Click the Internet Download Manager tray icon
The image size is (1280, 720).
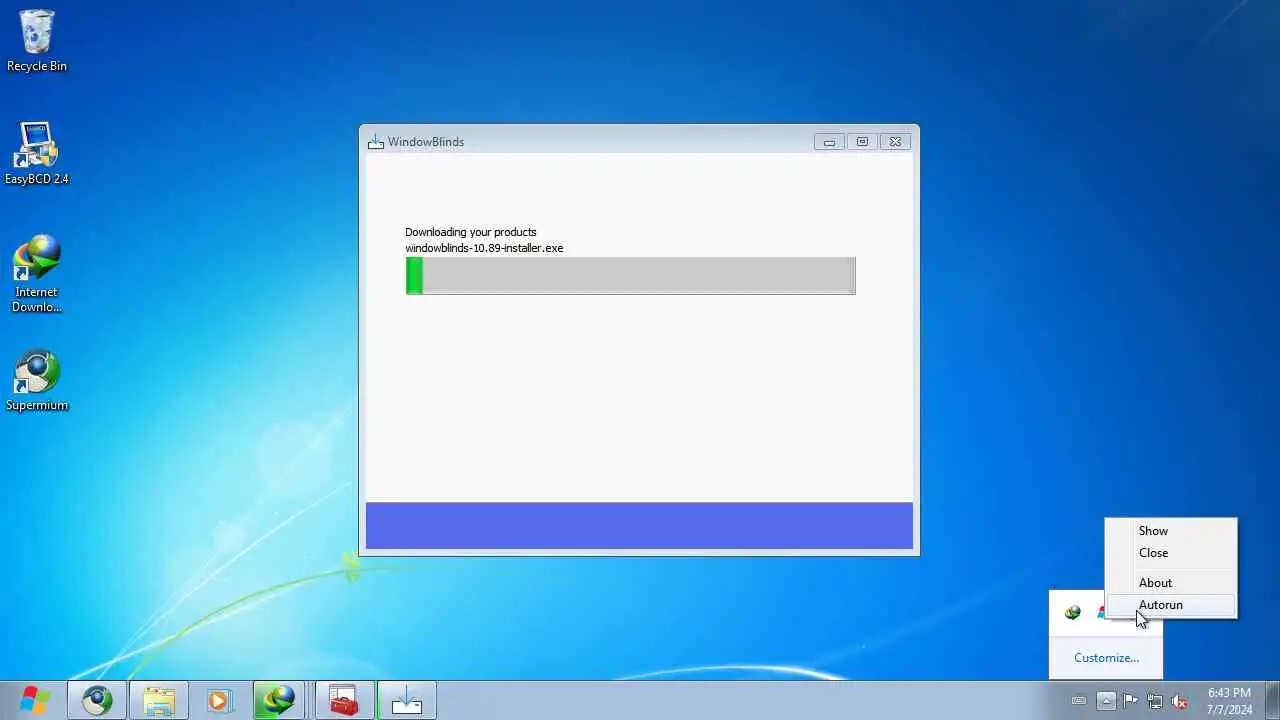coord(1073,612)
